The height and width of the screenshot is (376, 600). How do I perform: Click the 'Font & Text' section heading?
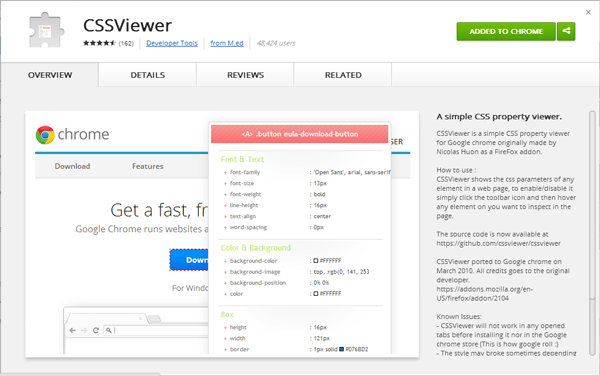click(x=242, y=159)
